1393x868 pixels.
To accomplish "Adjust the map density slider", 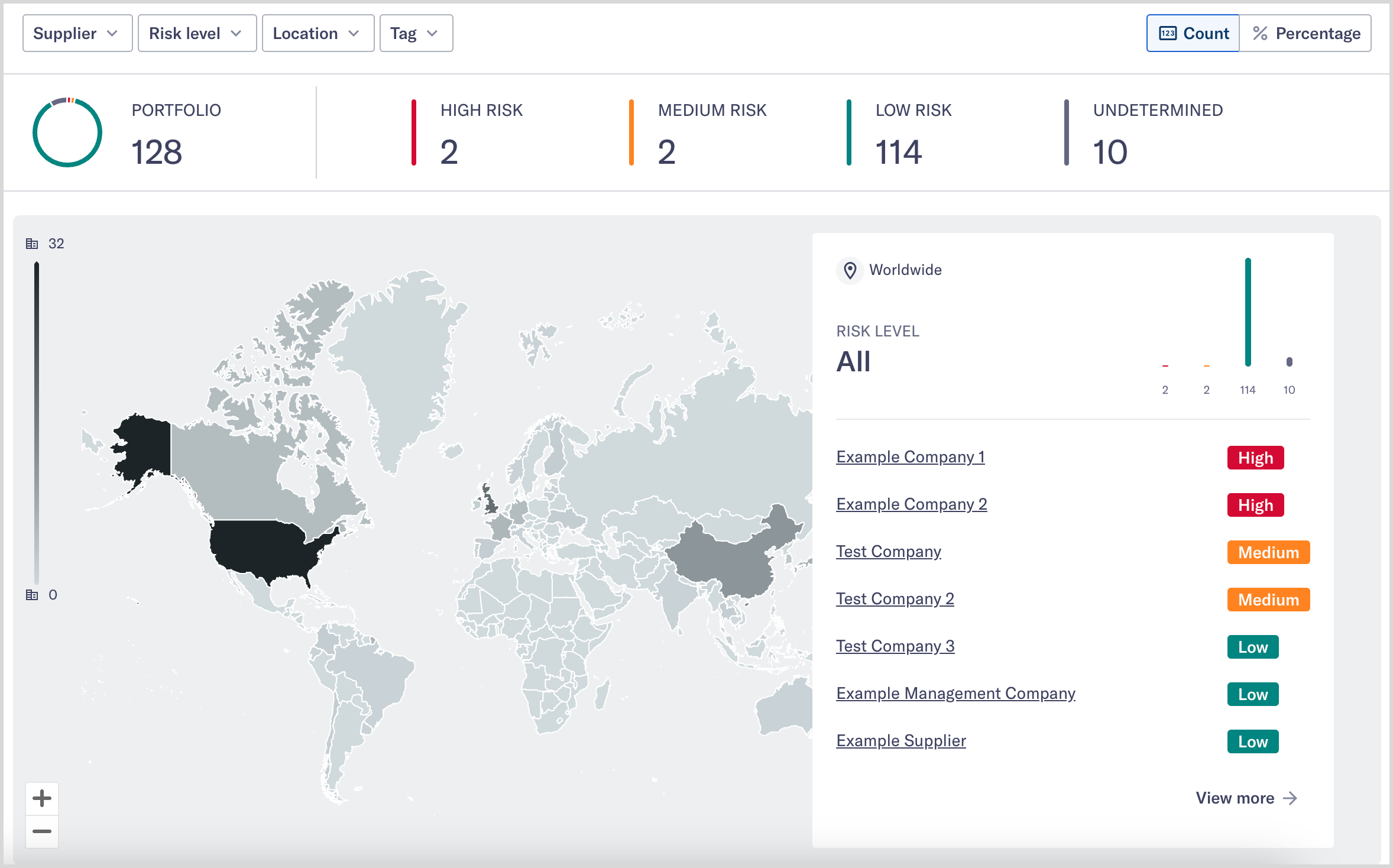I will click(x=37, y=420).
